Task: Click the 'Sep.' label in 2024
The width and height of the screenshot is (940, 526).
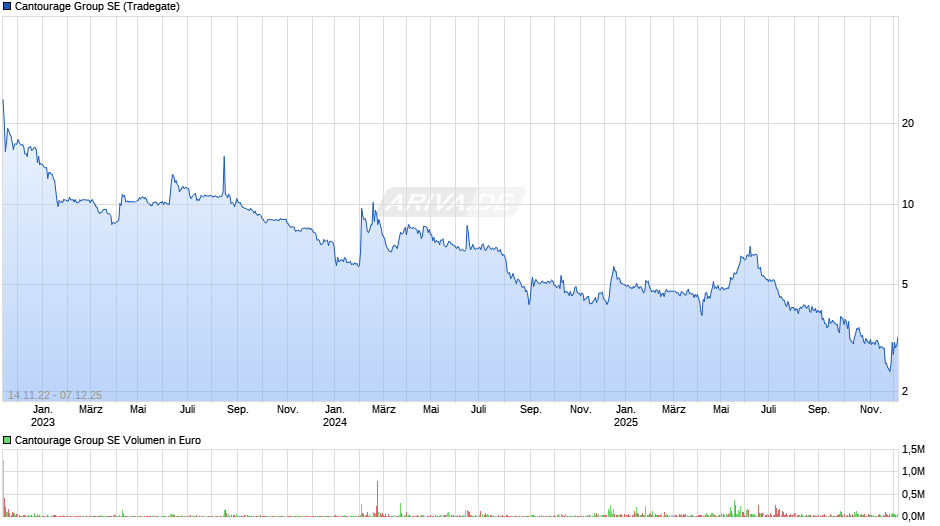Action: coord(531,410)
